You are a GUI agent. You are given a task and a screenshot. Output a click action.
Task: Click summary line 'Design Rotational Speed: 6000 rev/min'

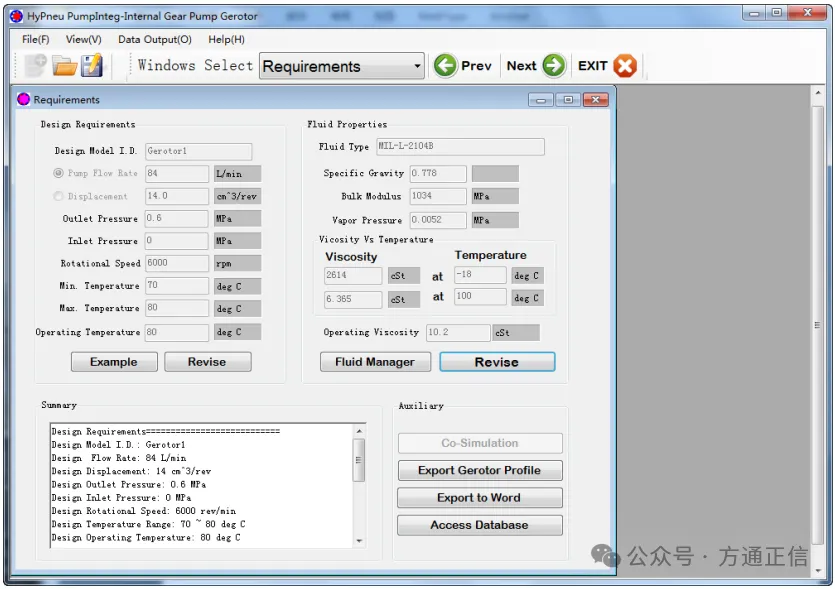pyautogui.click(x=144, y=511)
